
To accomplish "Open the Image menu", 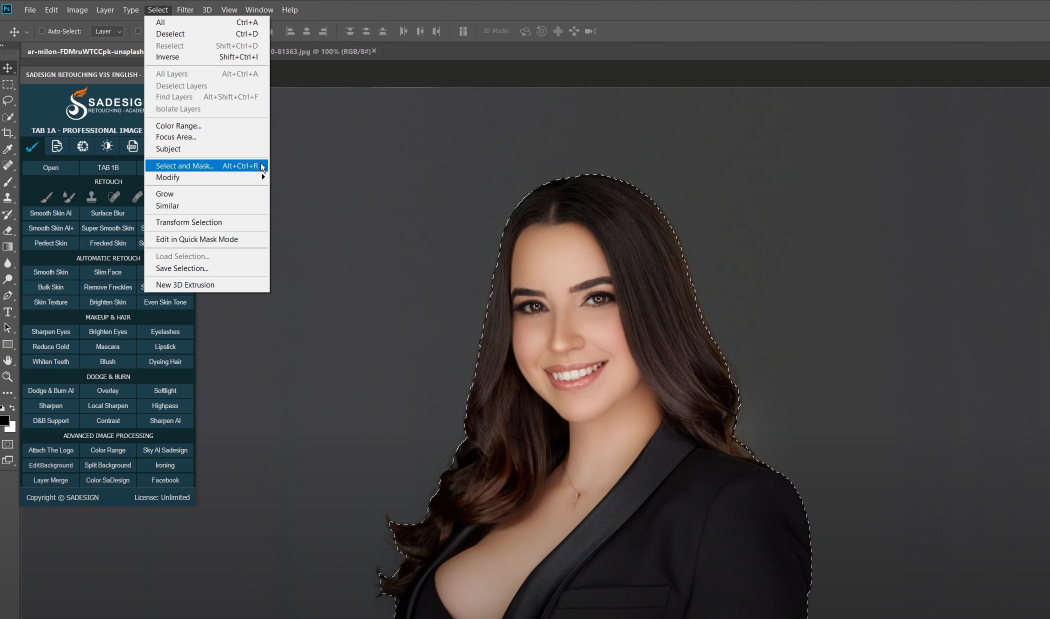I will click(x=77, y=10).
